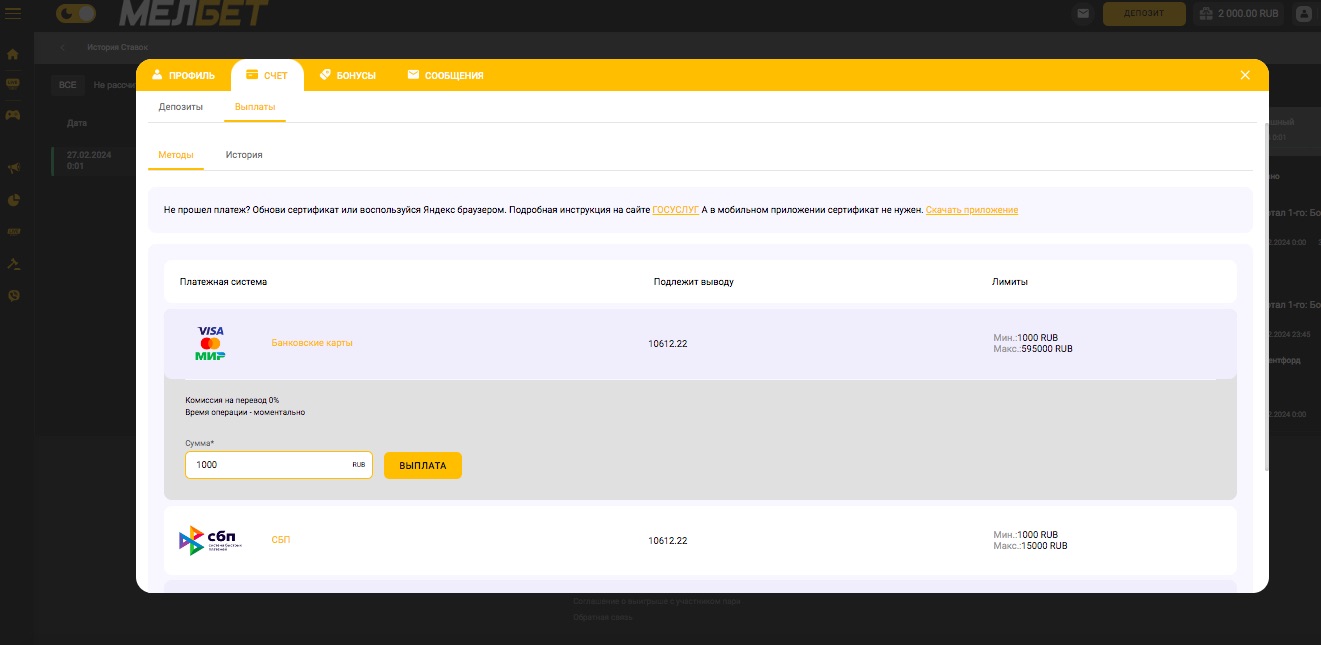Open the megaphone promotions sidebar icon
1321x645 pixels.
13,169
